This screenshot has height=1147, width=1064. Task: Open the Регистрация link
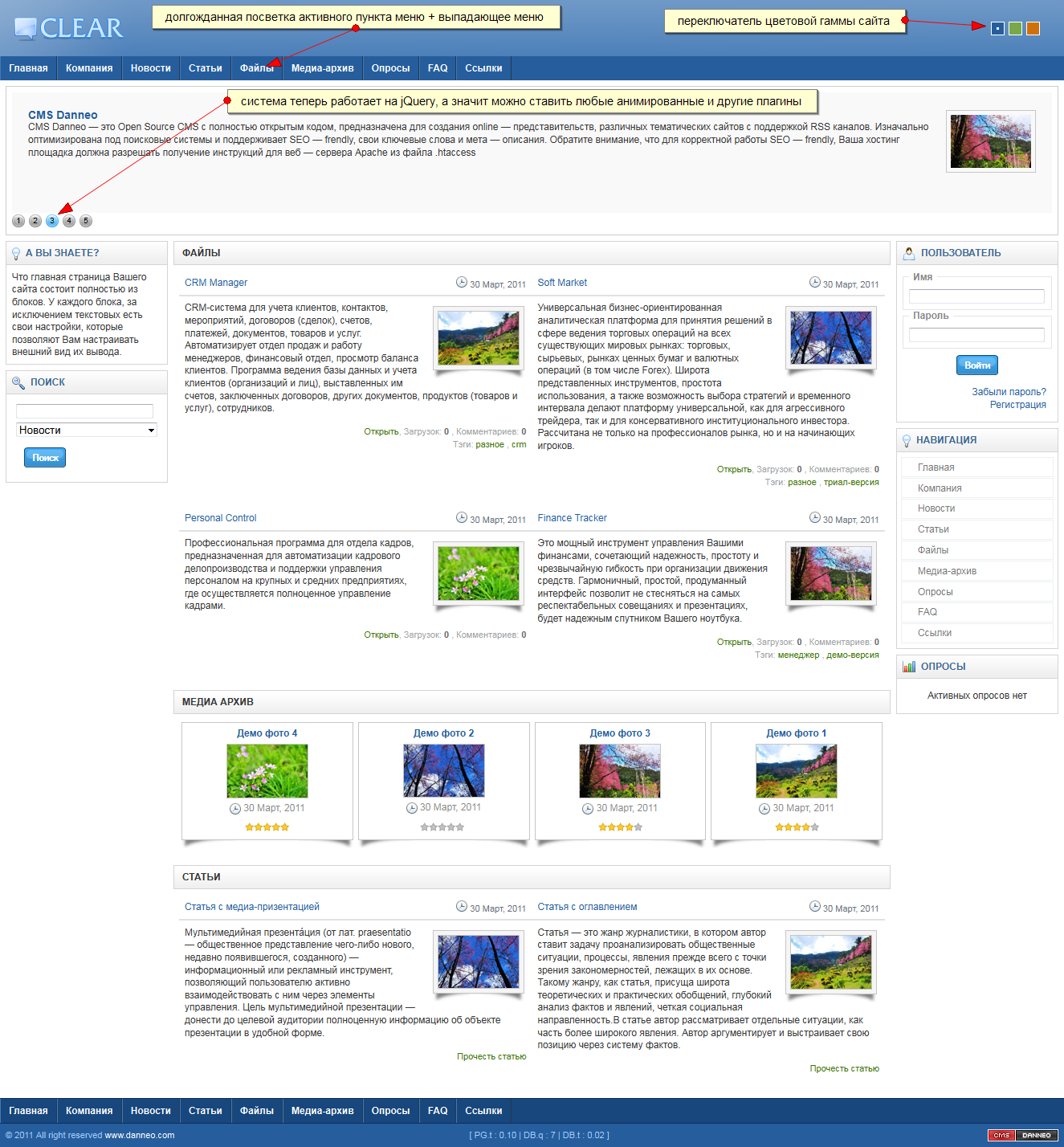pyautogui.click(x=1018, y=405)
